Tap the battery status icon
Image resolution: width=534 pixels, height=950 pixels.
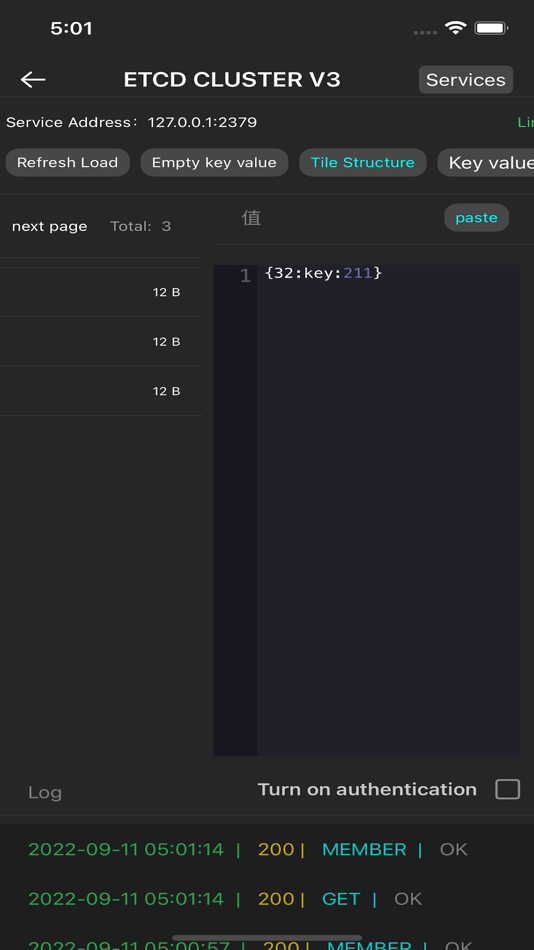(491, 28)
